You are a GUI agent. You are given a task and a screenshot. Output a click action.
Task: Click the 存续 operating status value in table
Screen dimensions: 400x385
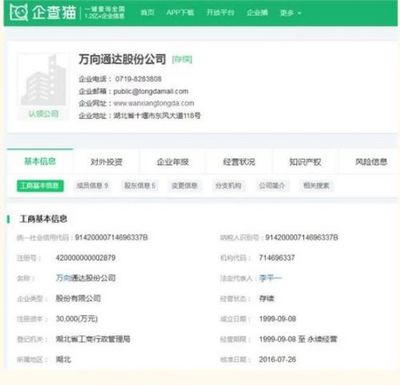pyautogui.click(x=267, y=298)
